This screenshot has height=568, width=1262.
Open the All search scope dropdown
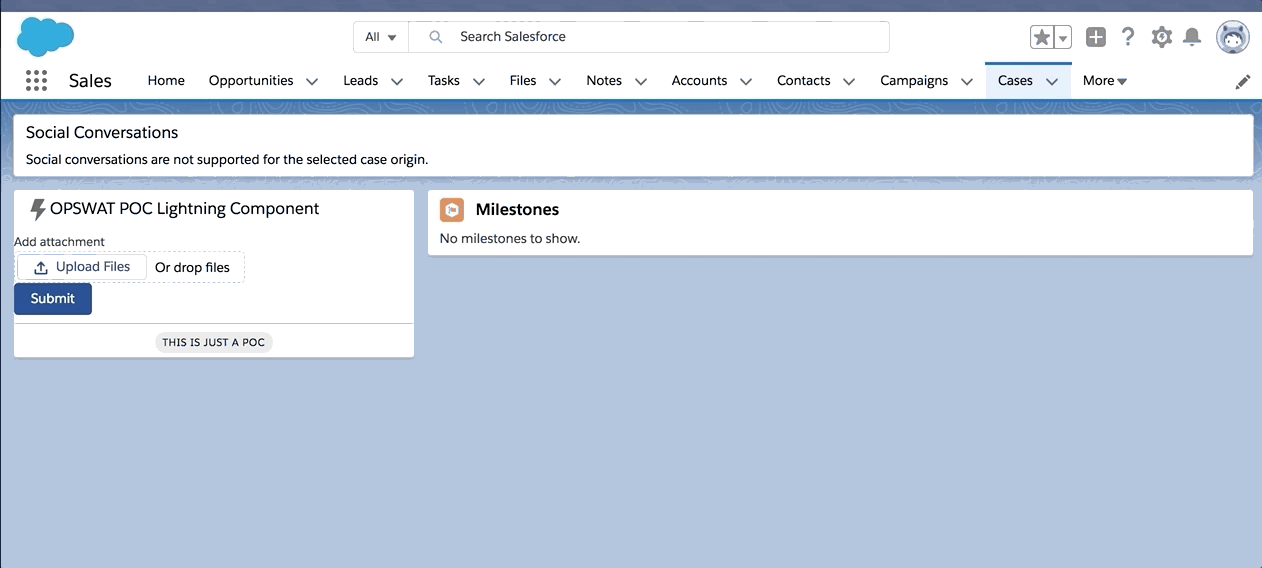click(x=380, y=37)
